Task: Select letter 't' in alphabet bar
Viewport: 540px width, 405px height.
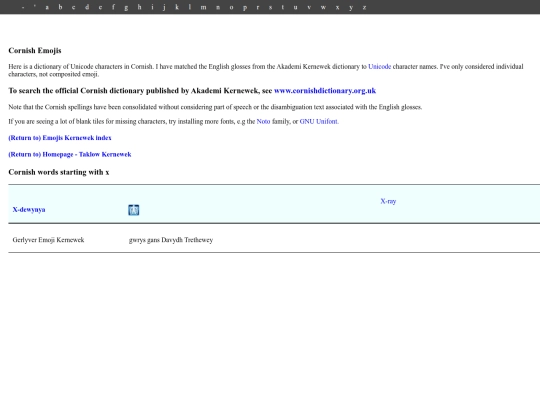Action: [x=283, y=7]
